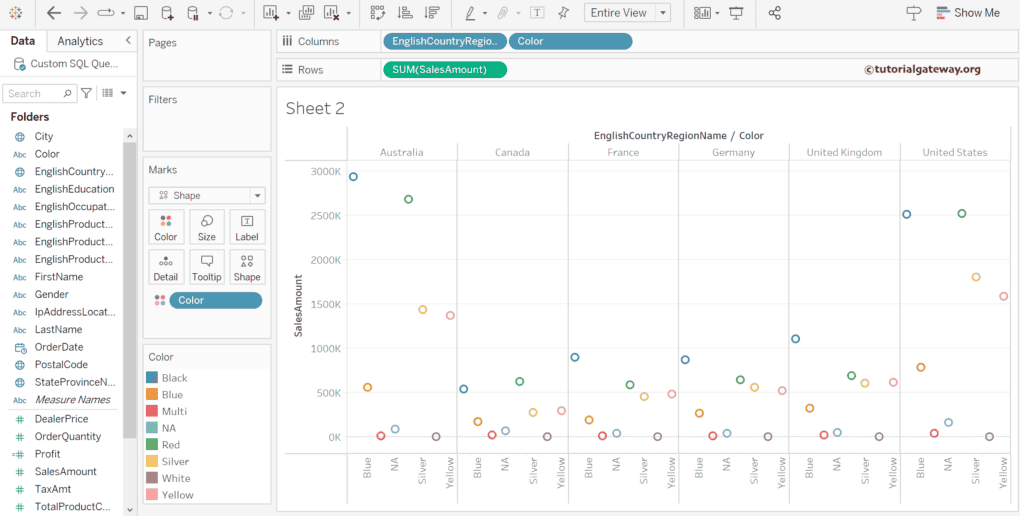Click the Save icon in toolbar
1020x516 pixels.
141,13
